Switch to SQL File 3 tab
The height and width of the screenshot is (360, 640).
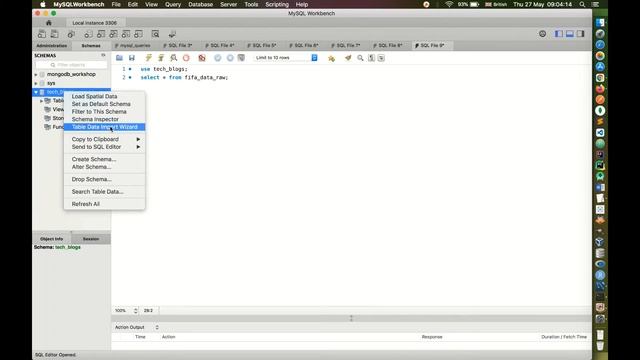178,46
